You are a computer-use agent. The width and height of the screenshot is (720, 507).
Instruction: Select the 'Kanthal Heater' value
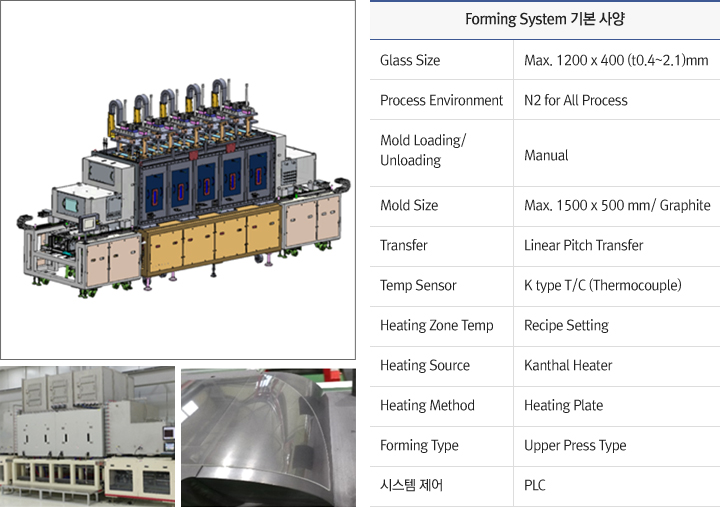pos(568,365)
